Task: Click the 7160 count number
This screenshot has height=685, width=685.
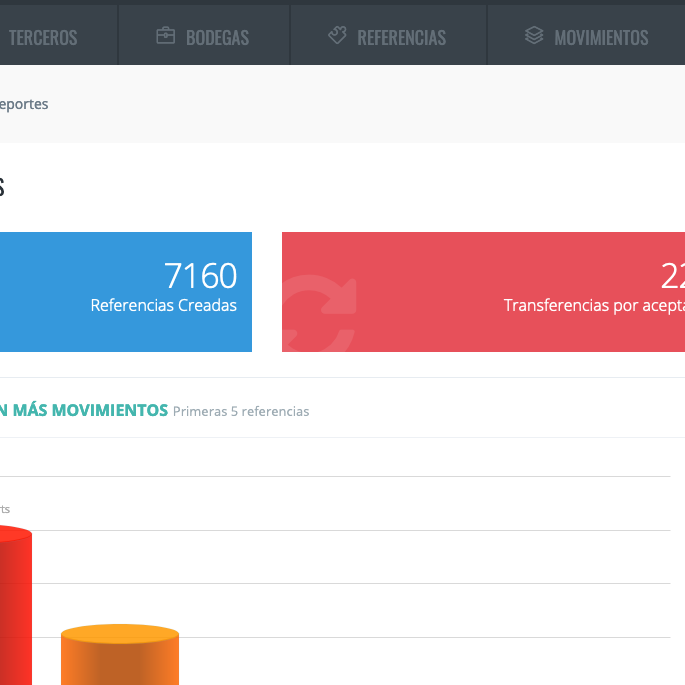Action: pyautogui.click(x=200, y=275)
